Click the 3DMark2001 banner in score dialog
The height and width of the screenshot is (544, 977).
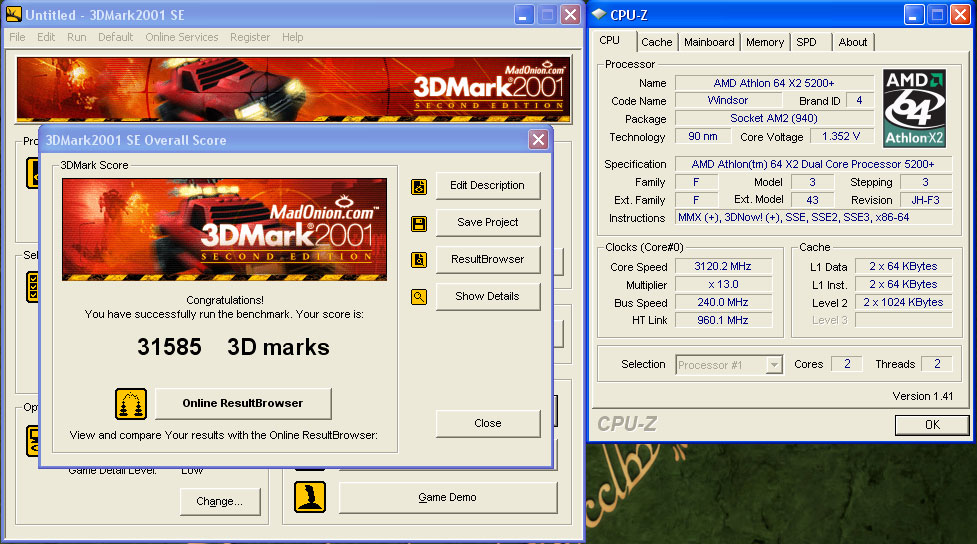pyautogui.click(x=224, y=229)
